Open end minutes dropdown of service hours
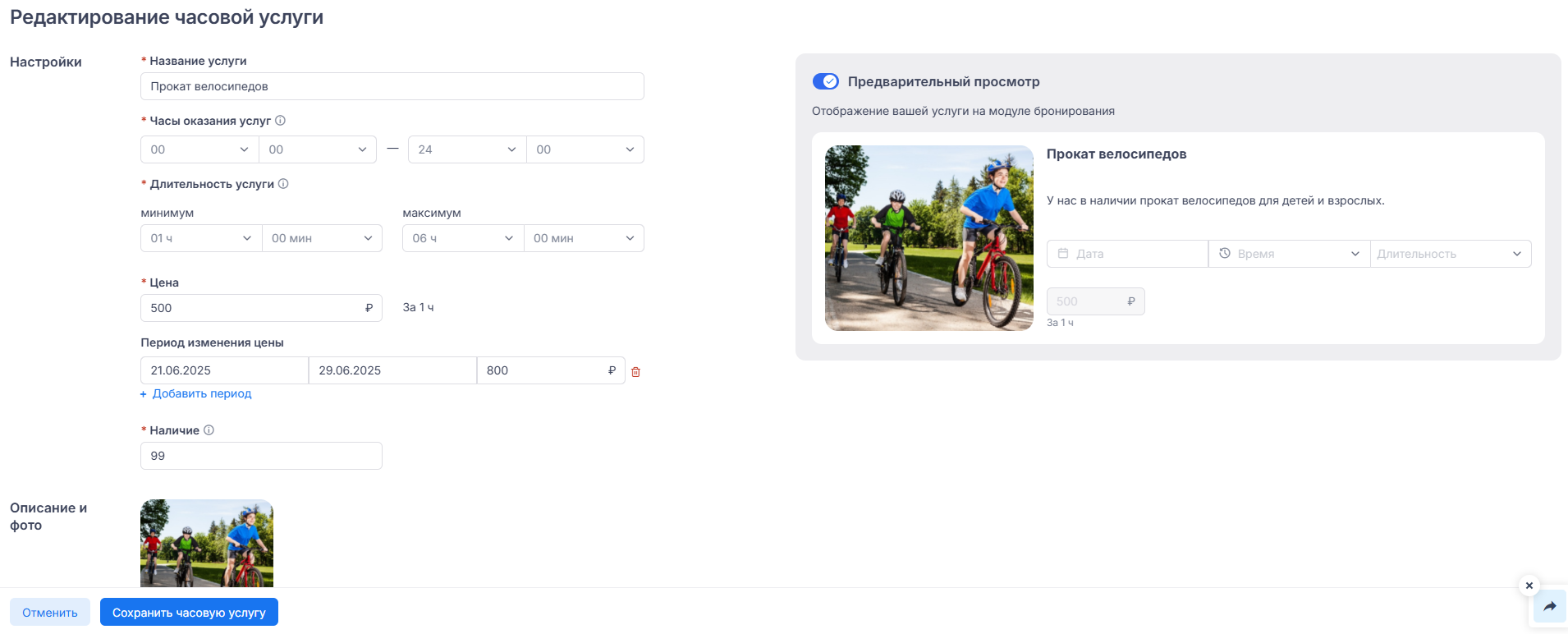The image size is (1568, 634). 585,149
